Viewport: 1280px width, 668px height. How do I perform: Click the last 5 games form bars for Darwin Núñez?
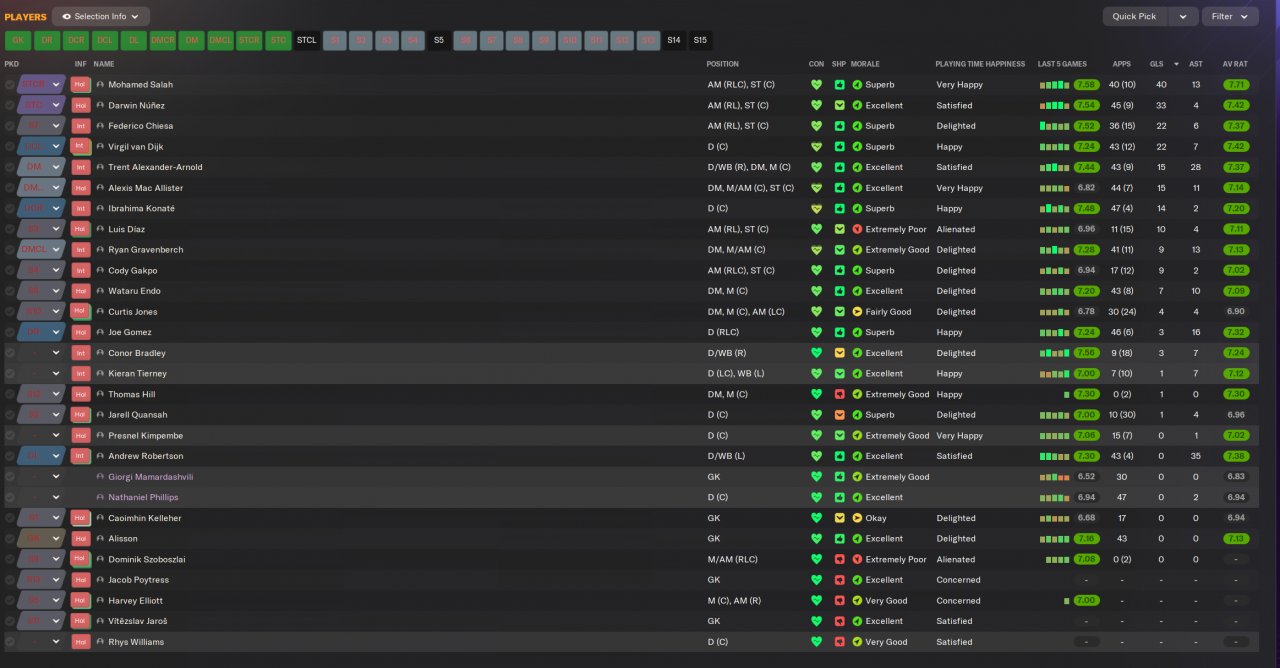point(1055,105)
